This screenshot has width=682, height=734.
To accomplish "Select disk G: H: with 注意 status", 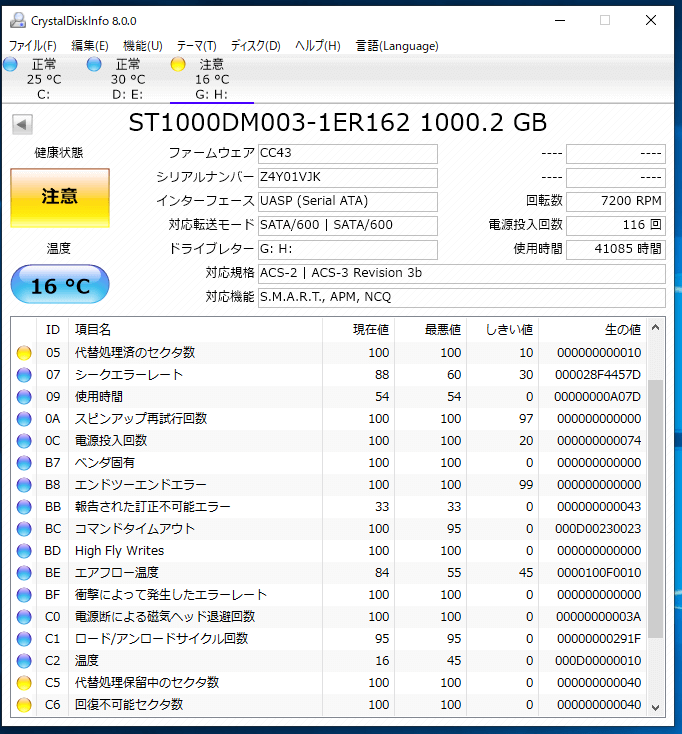I will pyautogui.click(x=212, y=79).
